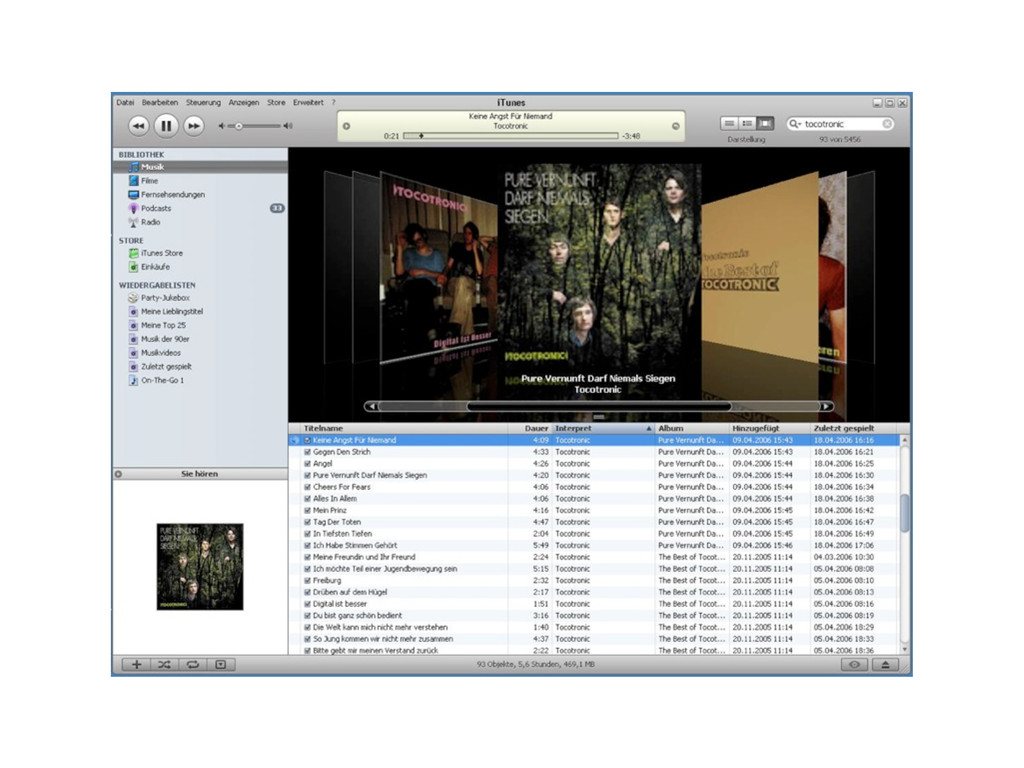Screen dimensions: 1024x768
Task: Toggle shuffle playback
Action: (x=164, y=664)
